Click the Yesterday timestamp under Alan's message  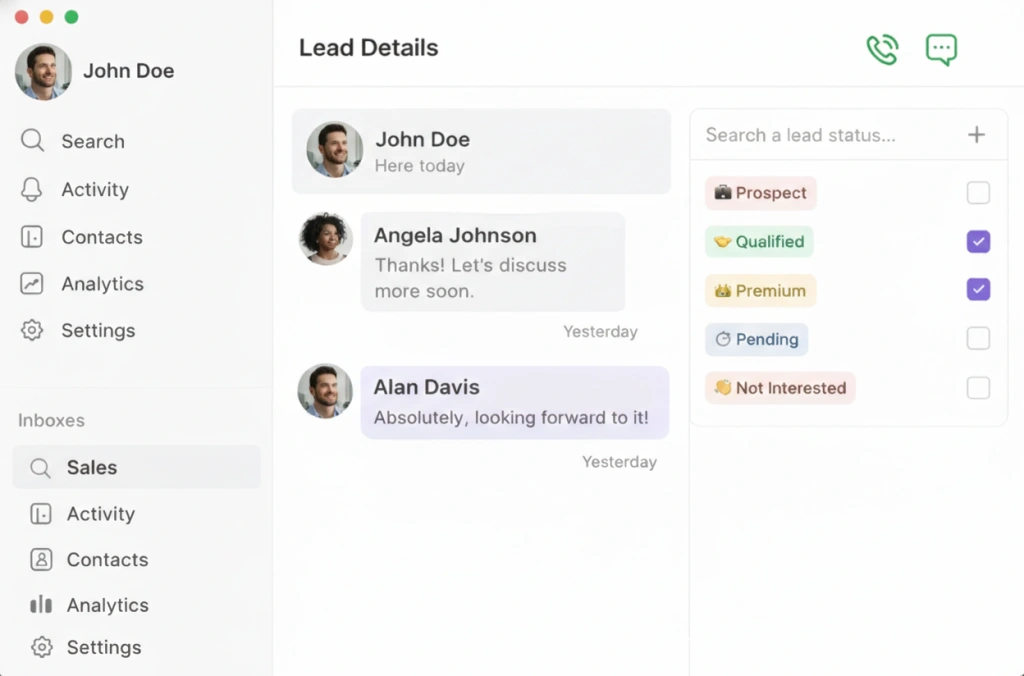(619, 462)
